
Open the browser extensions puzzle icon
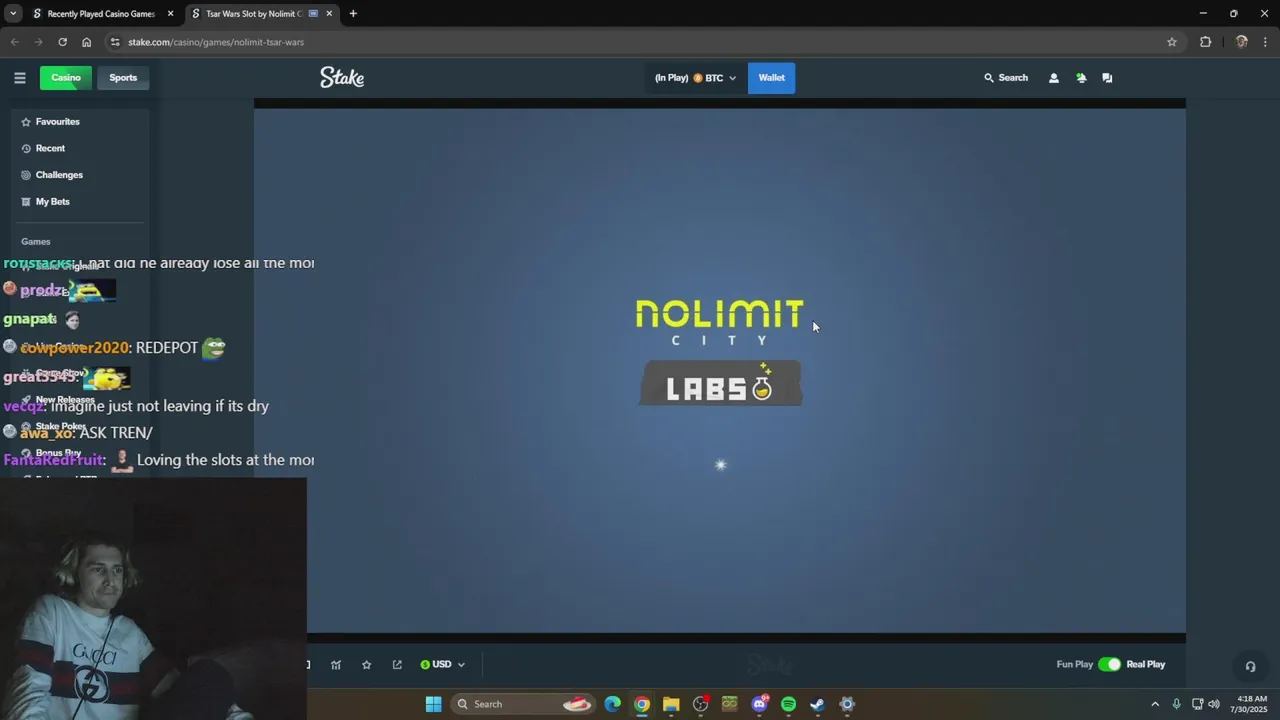(x=1205, y=42)
